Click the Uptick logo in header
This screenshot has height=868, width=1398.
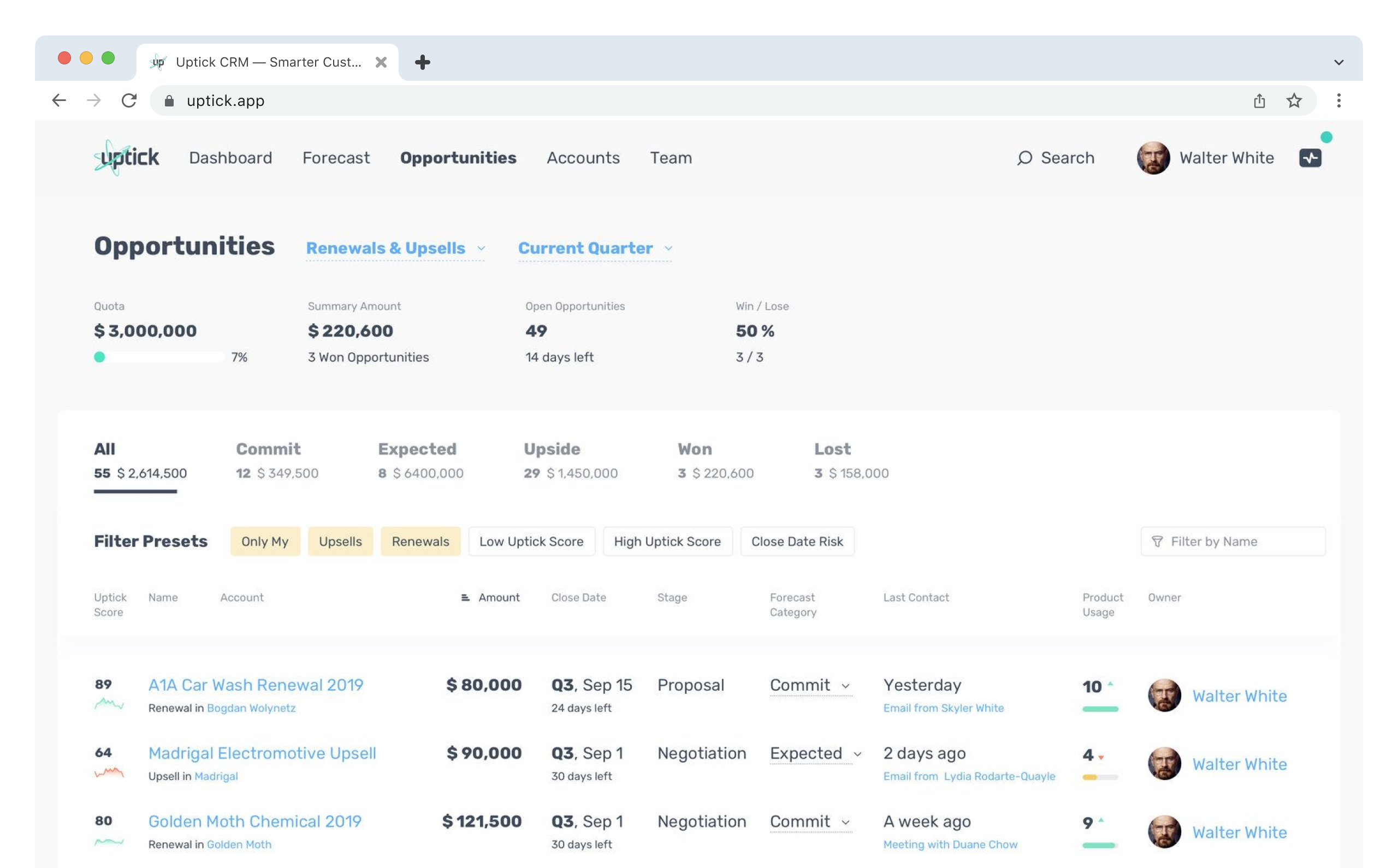click(x=126, y=157)
